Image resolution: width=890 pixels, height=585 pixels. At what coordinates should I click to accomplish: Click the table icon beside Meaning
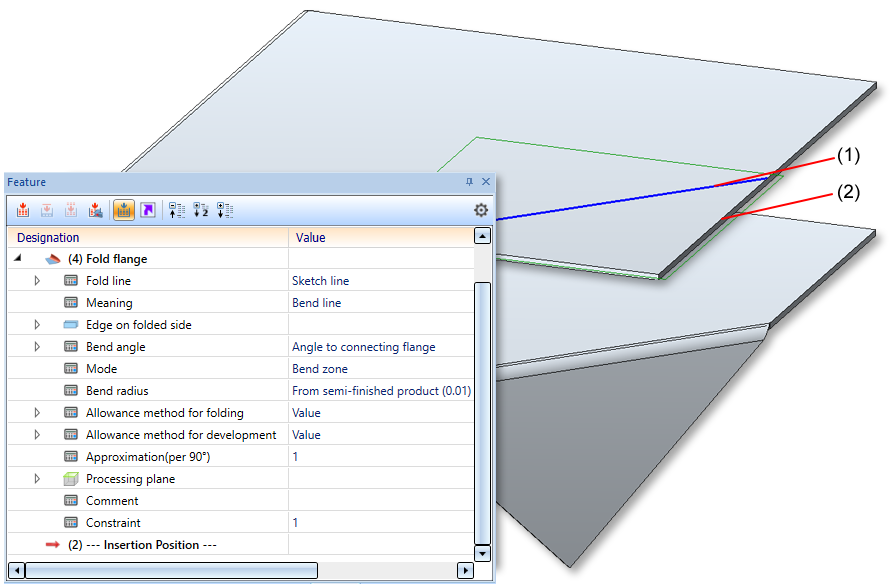point(70,302)
